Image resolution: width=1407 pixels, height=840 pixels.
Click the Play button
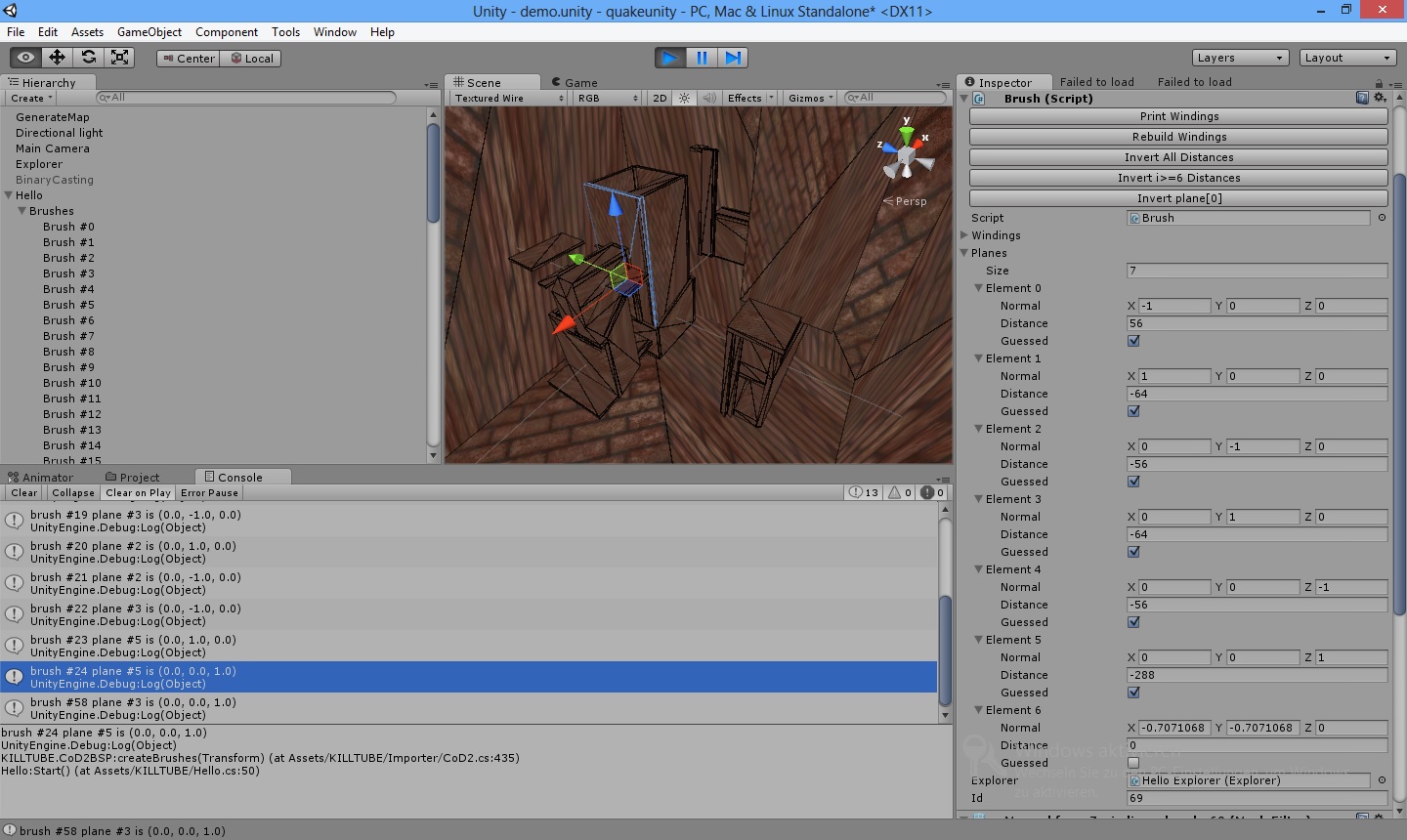[x=670, y=58]
